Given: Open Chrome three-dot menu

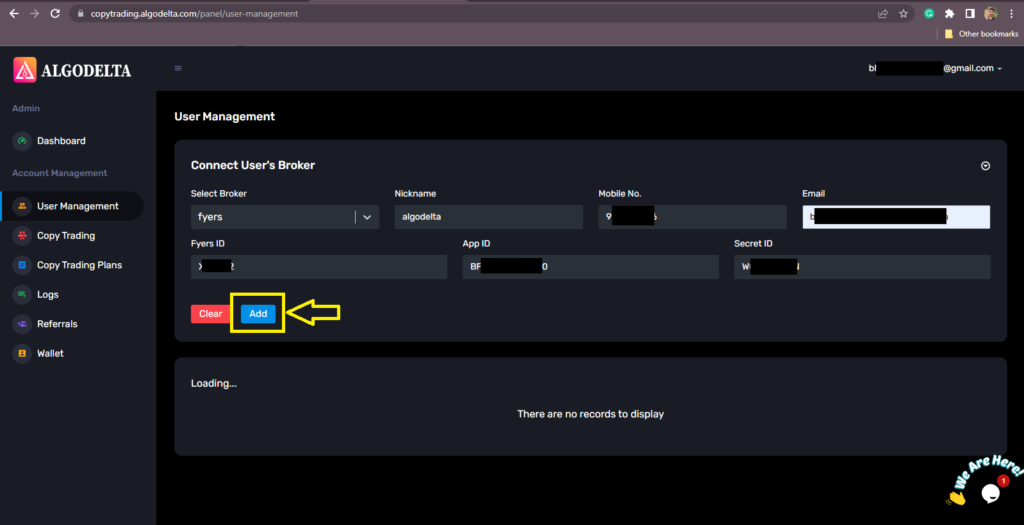Looking at the screenshot, I should tap(1012, 14).
